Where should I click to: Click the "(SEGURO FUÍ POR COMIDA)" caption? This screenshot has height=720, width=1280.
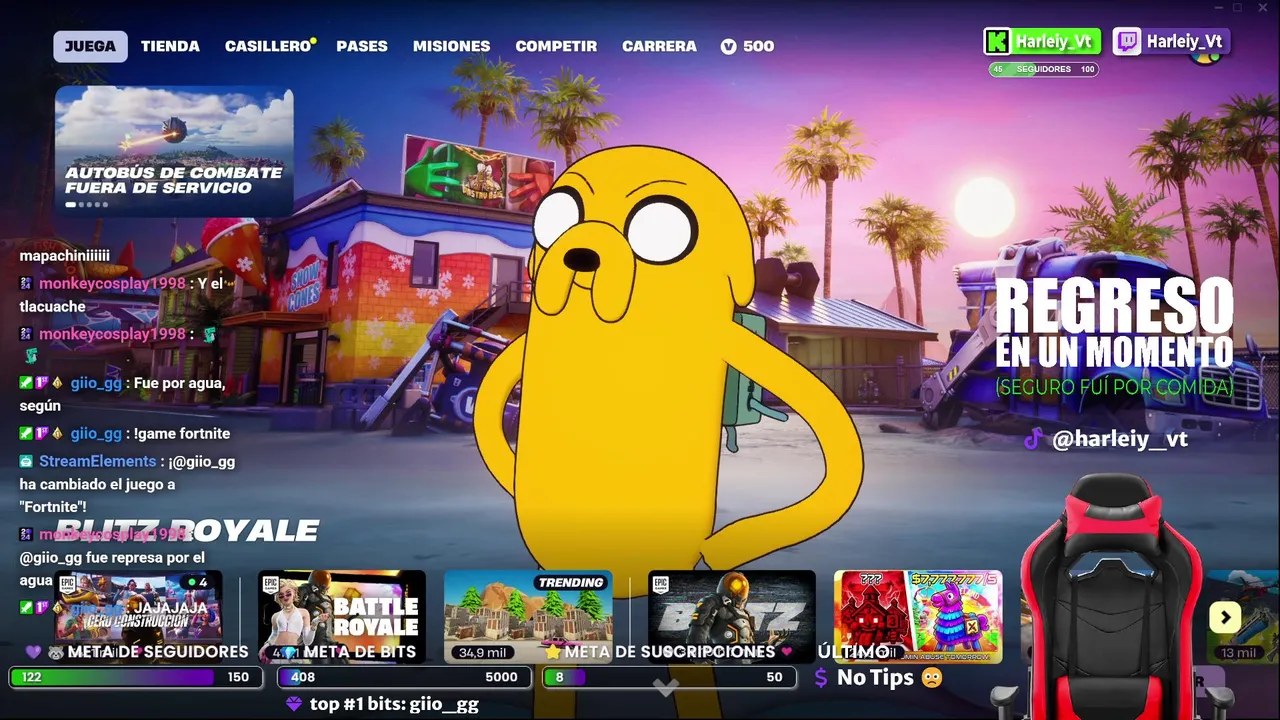(1114, 387)
